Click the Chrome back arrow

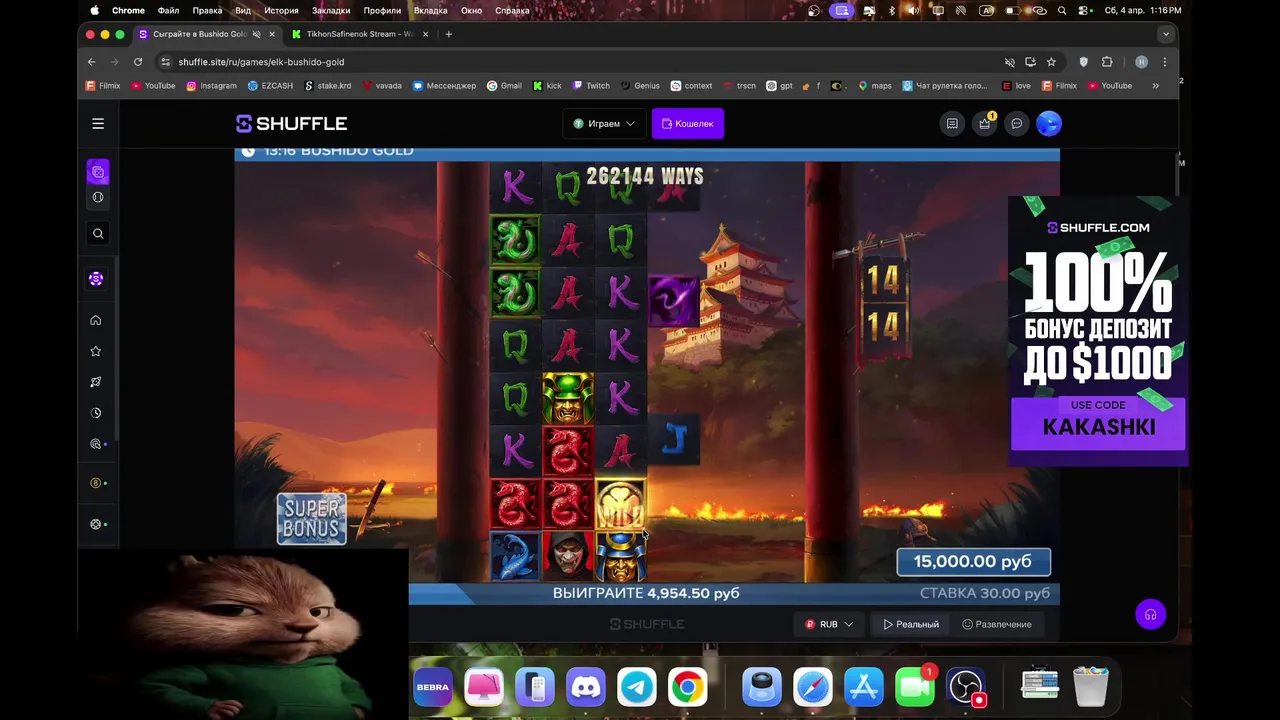pos(91,62)
